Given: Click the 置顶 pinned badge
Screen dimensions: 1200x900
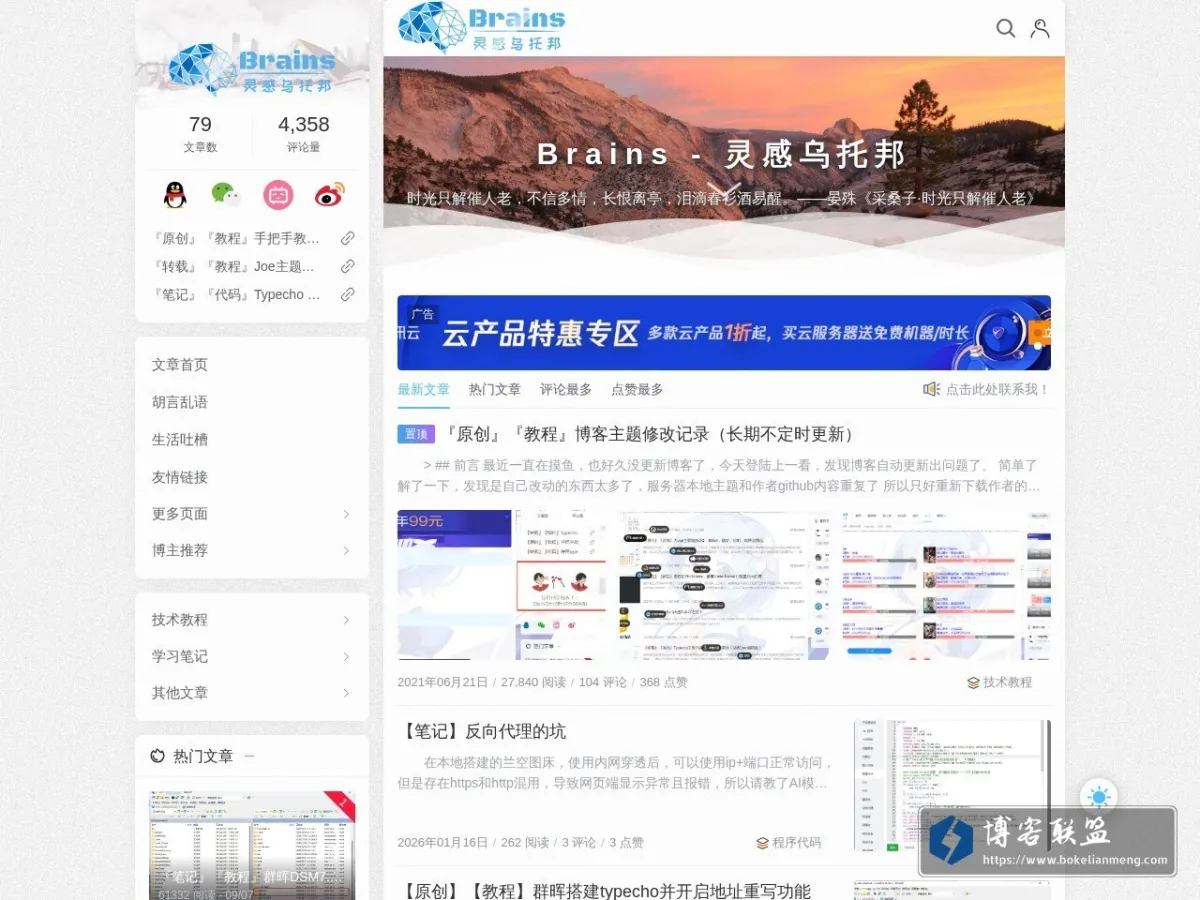Looking at the screenshot, I should (x=416, y=434).
